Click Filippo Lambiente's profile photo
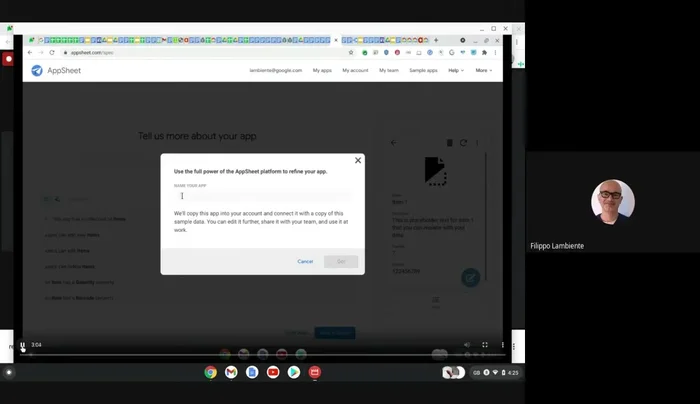700x404 pixels. point(612,201)
